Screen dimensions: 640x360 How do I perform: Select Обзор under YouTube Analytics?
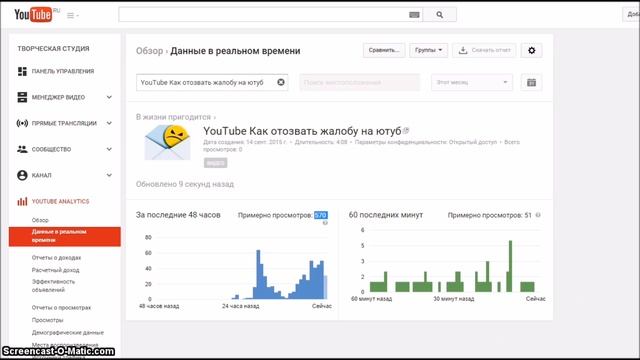[40, 220]
